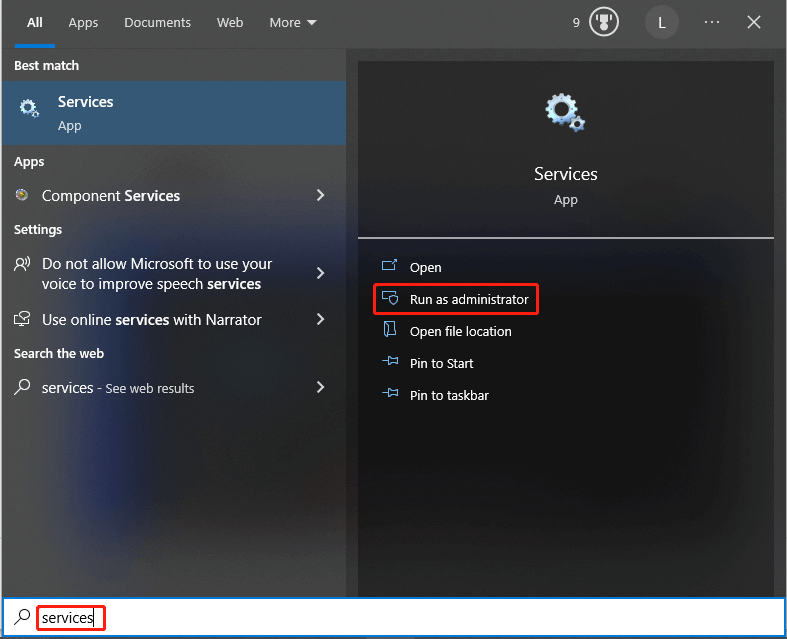Click the Pin to taskbar pin icon
Image resolution: width=787 pixels, height=639 pixels.
[390, 393]
